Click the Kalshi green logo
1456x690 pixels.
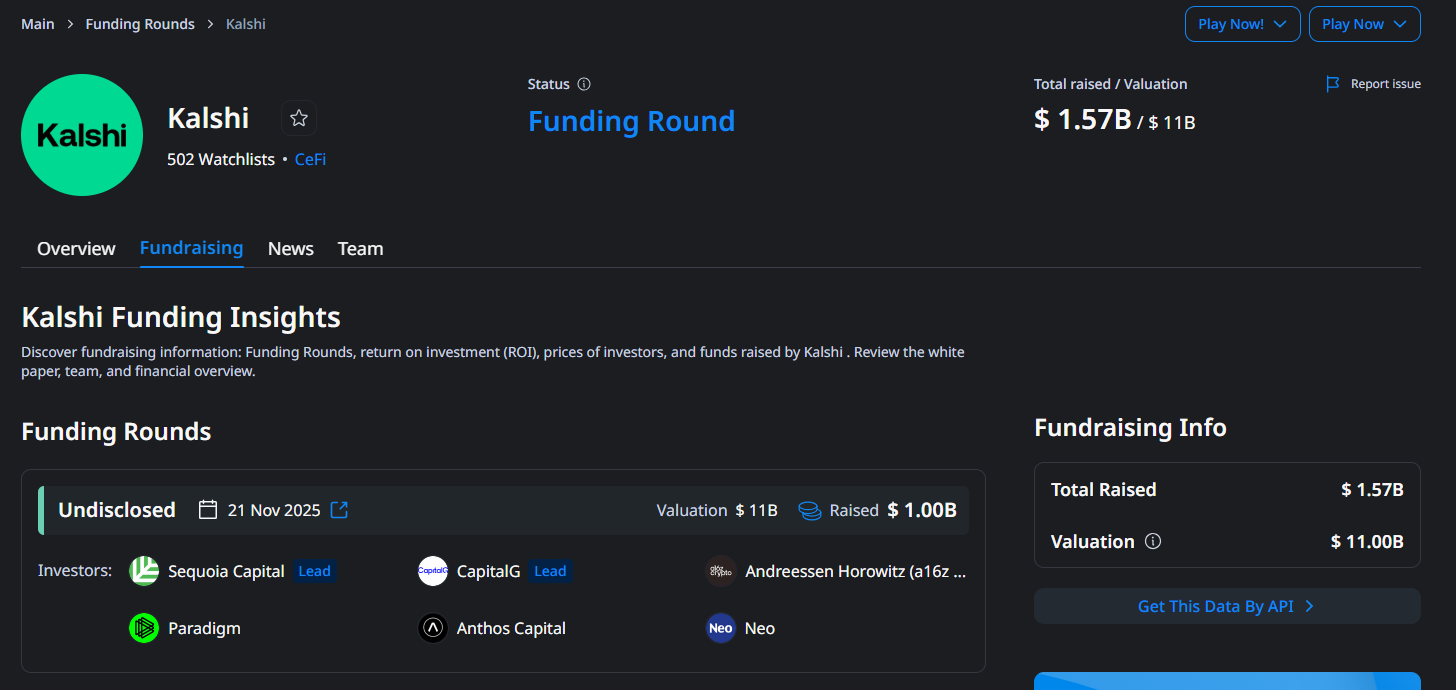click(x=82, y=135)
